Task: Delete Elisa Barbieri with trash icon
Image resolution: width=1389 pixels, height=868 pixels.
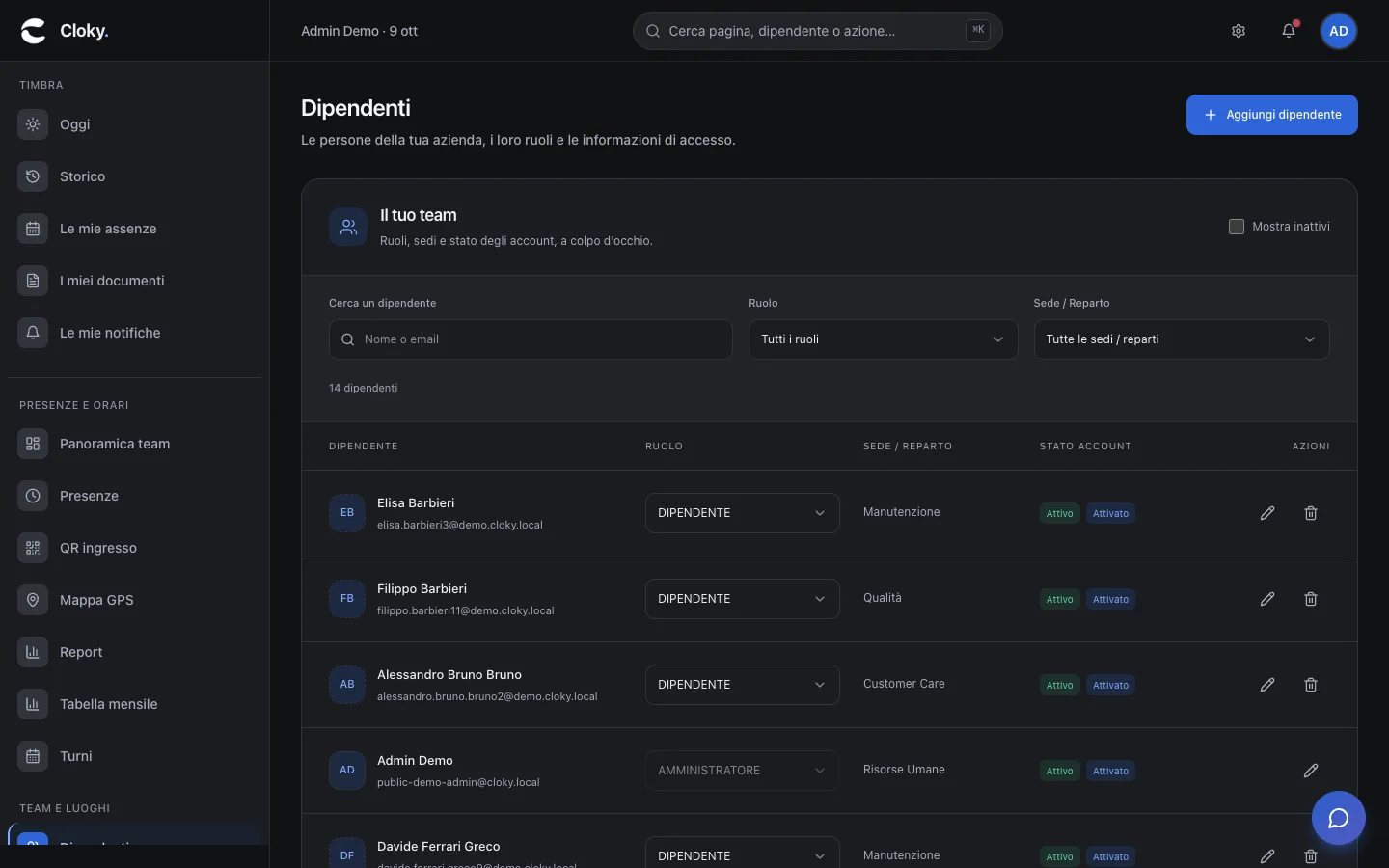Action: [1311, 513]
